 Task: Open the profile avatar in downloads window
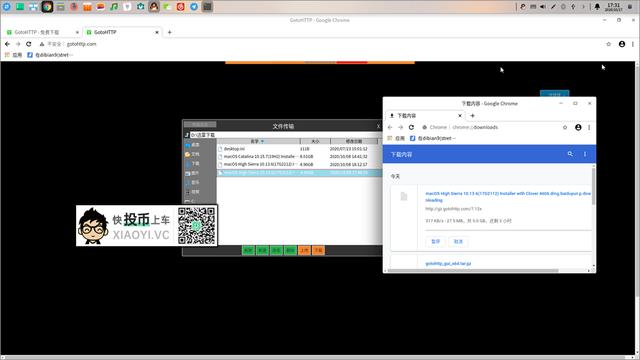[x=578, y=127]
